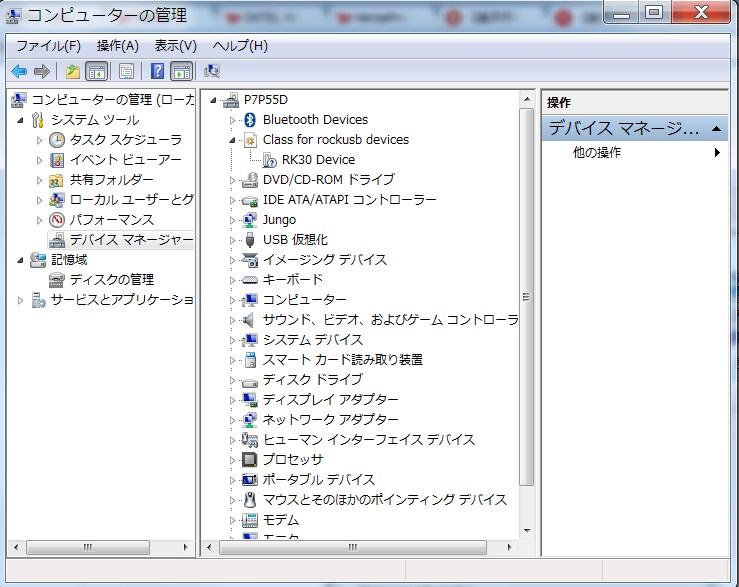
Task: Click the Forward arrow toolbar icon
Action: click(x=42, y=72)
